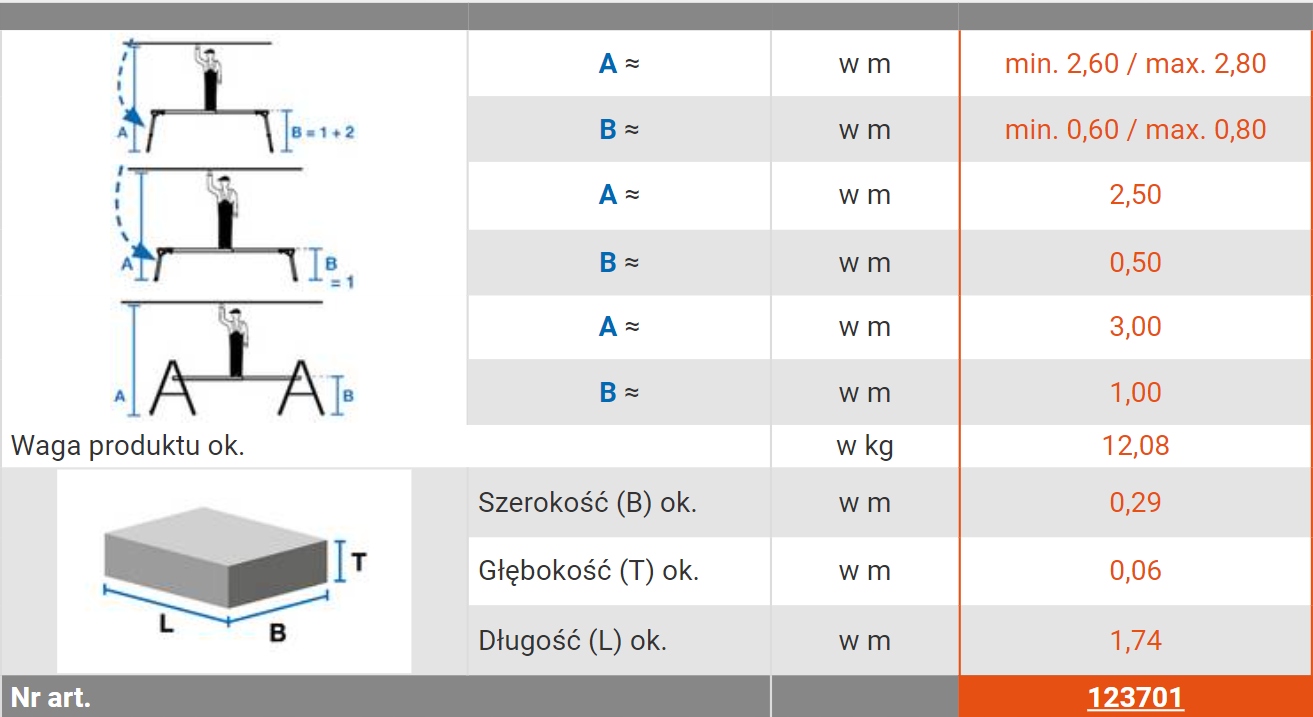Screen dimensions: 1313x717
Task: Click the "min. 0,60 / max. 0,80" value
Action: [1135, 129]
